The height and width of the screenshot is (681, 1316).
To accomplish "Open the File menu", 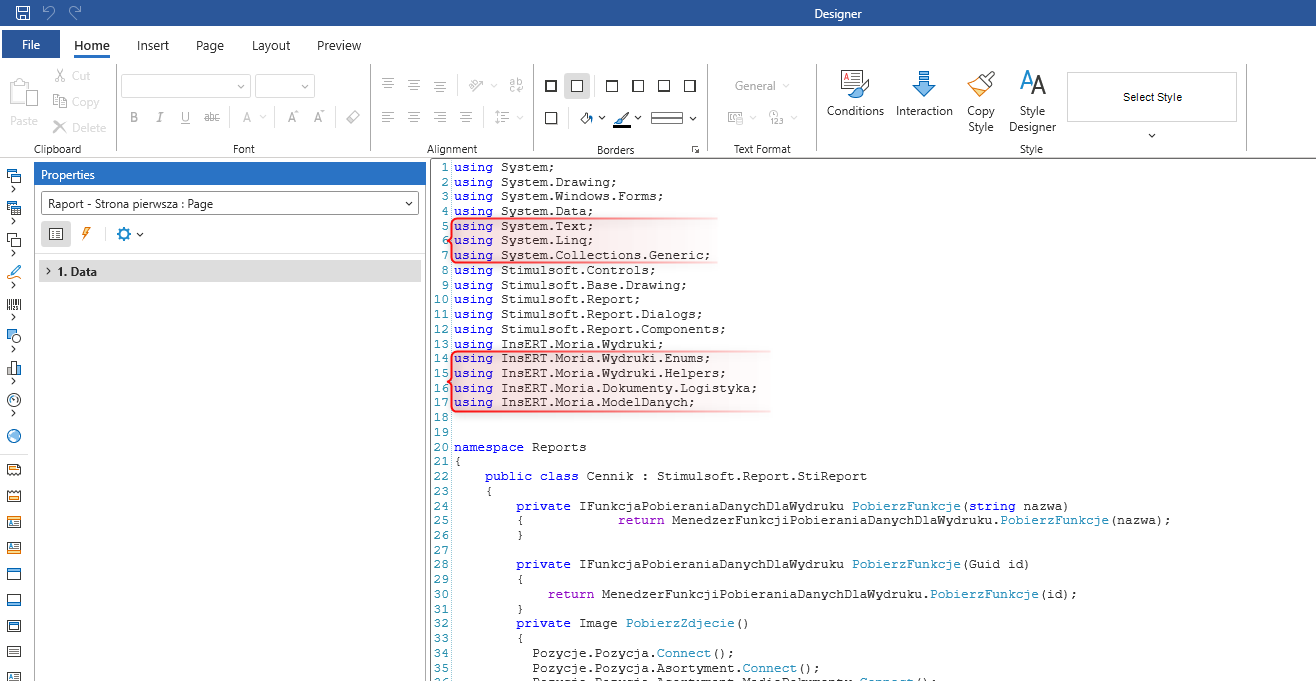I will [x=31, y=45].
